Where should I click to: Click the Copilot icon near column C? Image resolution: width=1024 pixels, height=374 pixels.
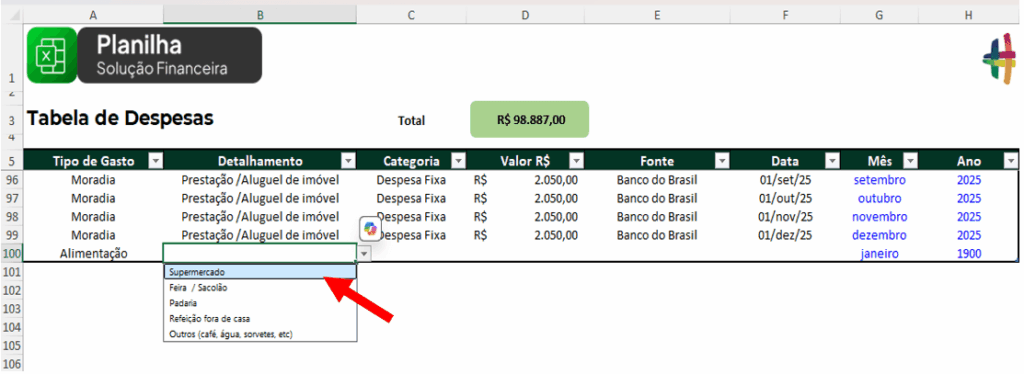coord(371,228)
